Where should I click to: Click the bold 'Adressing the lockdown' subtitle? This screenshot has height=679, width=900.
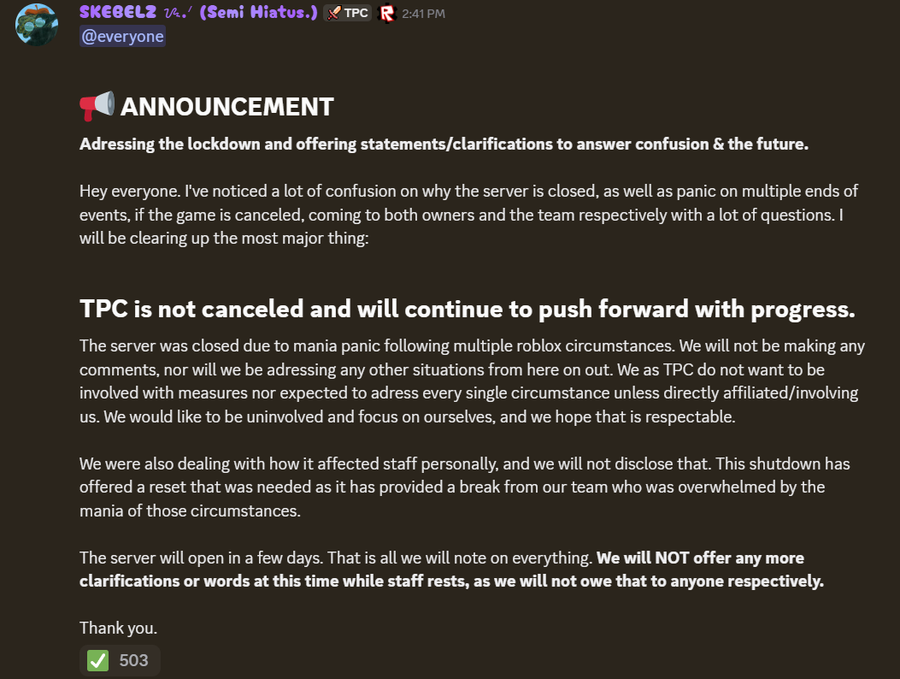pos(443,144)
